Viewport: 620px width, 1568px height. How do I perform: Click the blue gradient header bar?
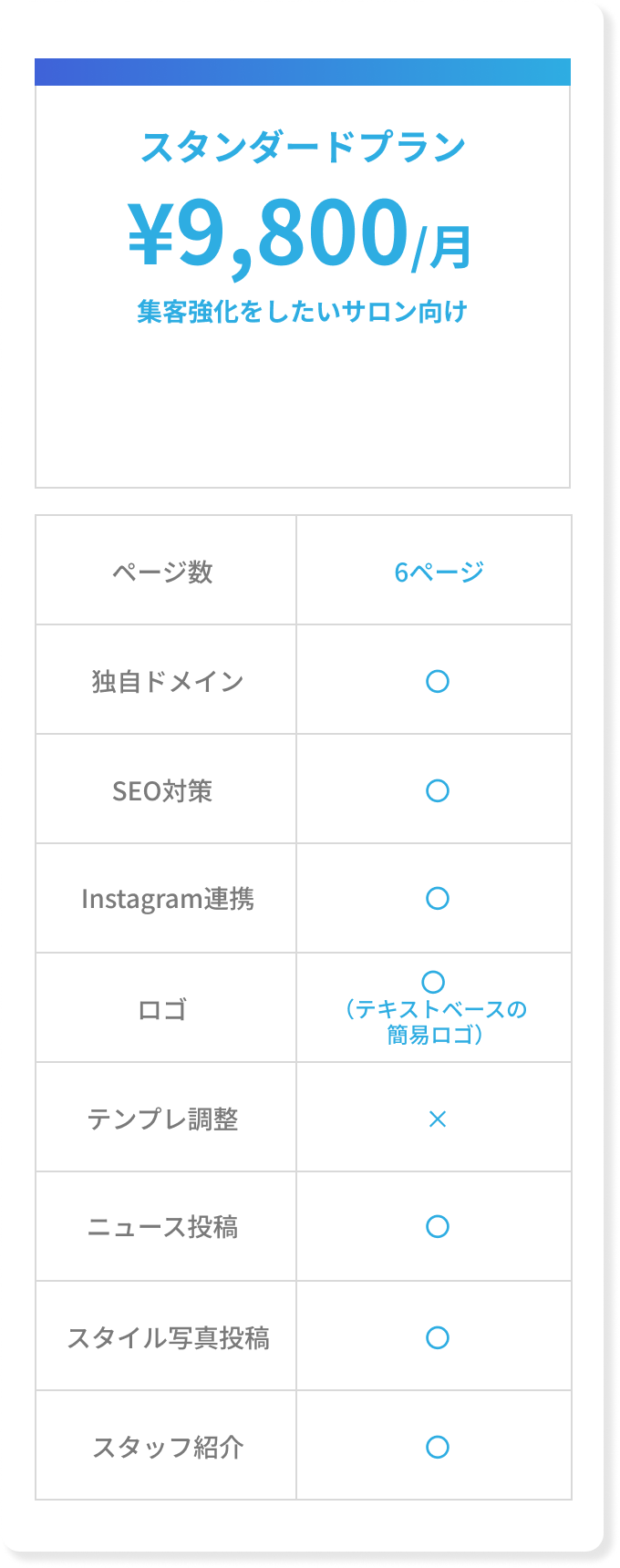point(303,72)
